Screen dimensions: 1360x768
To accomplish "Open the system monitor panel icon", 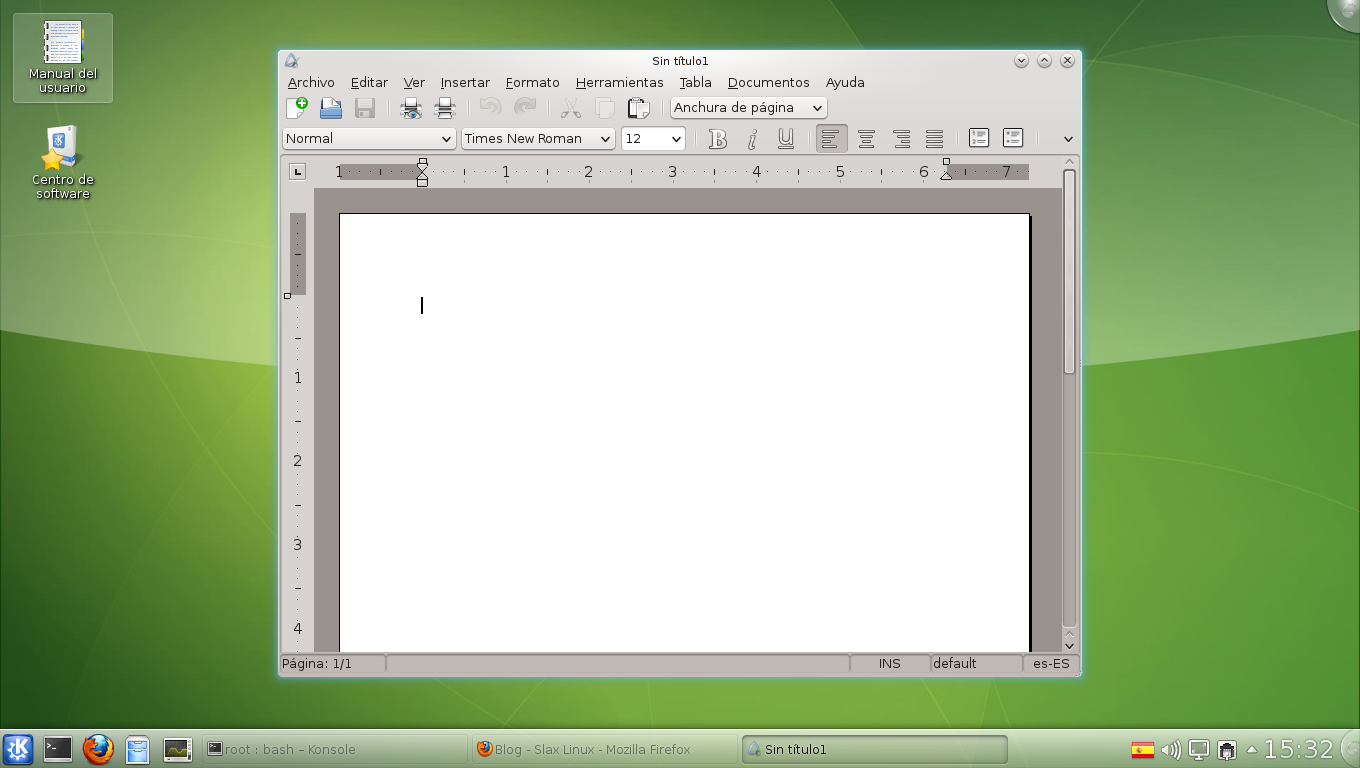I will (178, 749).
